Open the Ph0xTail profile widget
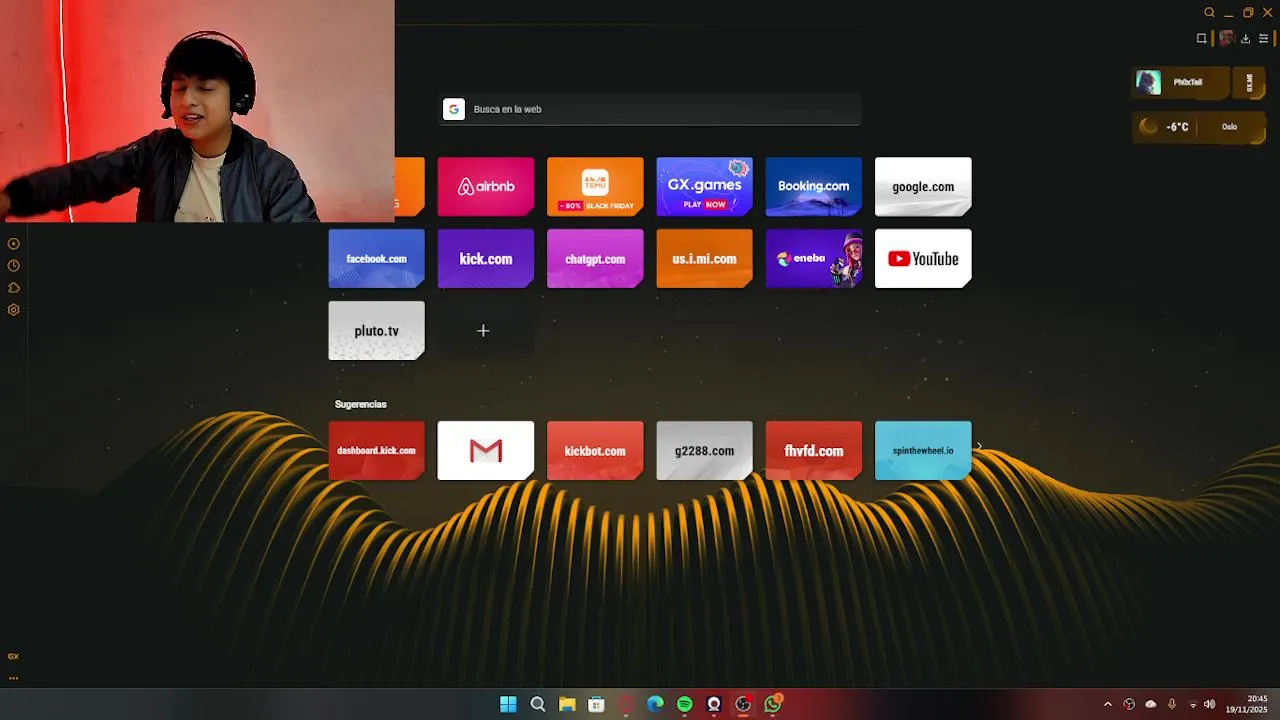Image resolution: width=1280 pixels, height=720 pixels. point(1182,82)
